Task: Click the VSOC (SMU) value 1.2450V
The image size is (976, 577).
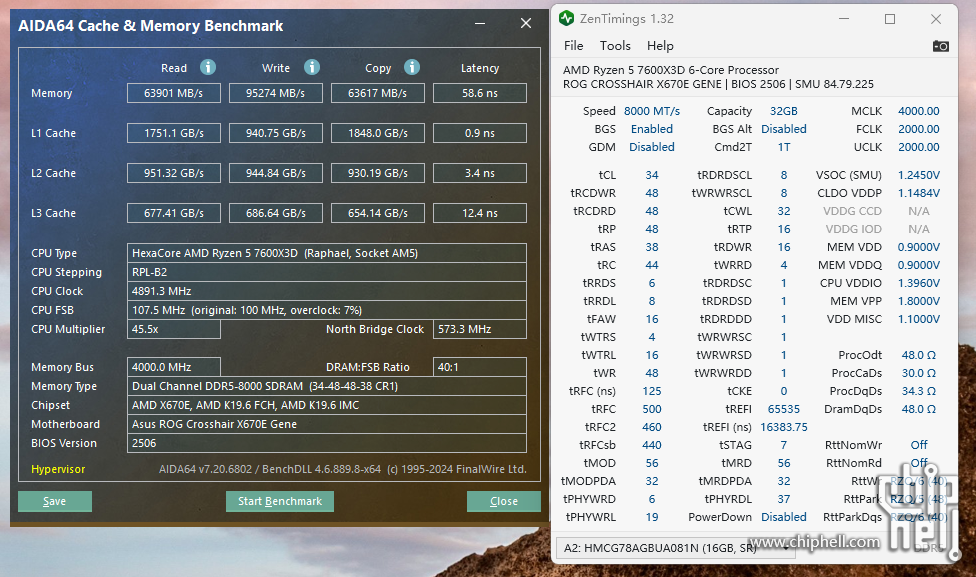Action: 919,175
